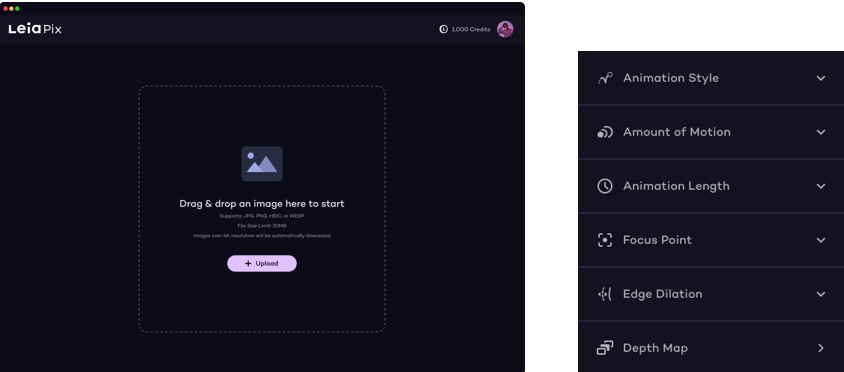Select the Focus Point label
Viewport: 844px width, 372px height.
[x=657, y=240]
